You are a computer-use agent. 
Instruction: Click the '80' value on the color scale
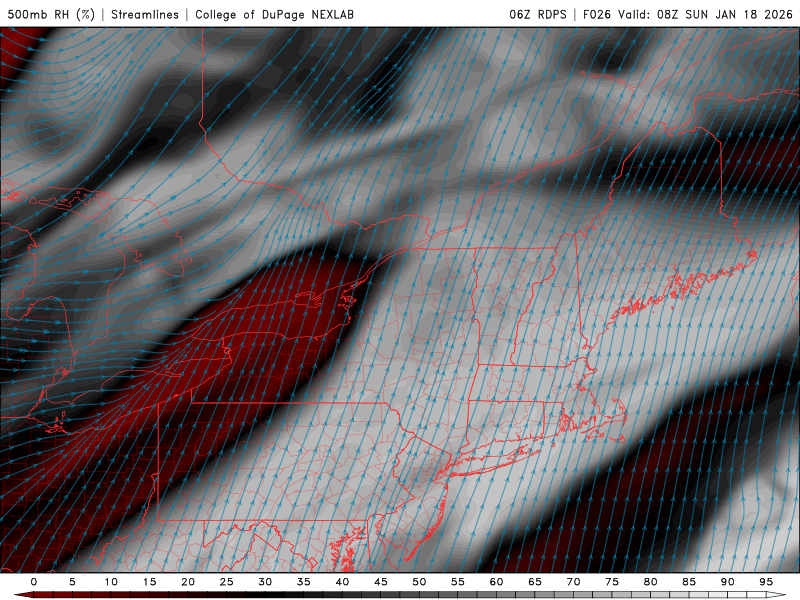(651, 582)
